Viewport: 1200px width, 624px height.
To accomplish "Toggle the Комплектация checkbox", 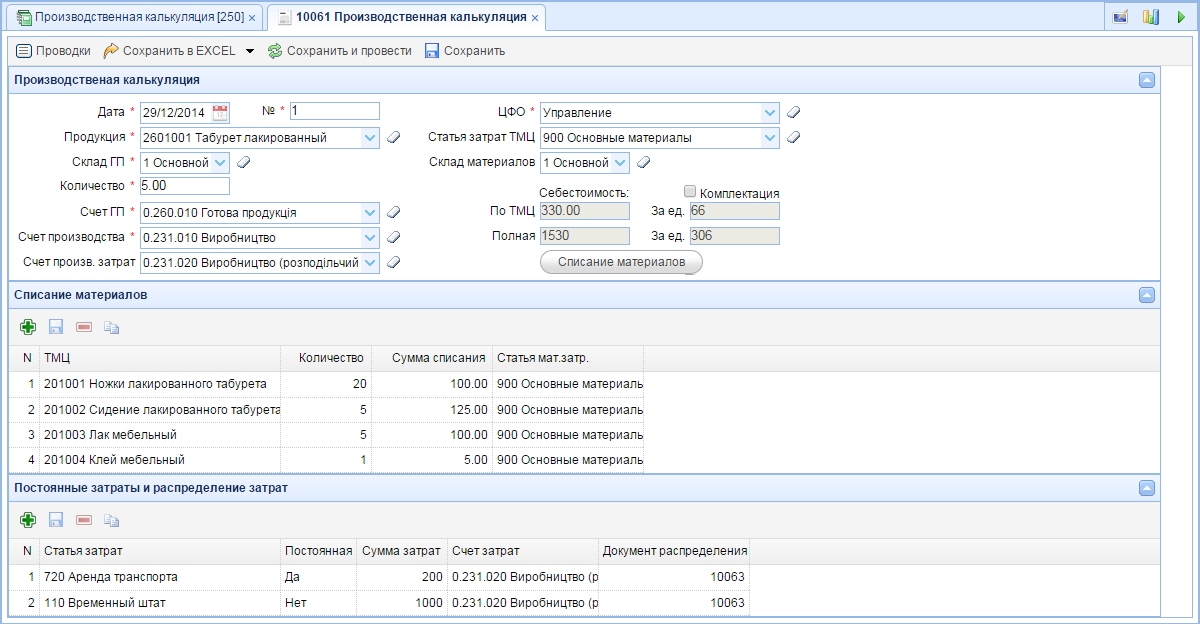I will [690, 191].
